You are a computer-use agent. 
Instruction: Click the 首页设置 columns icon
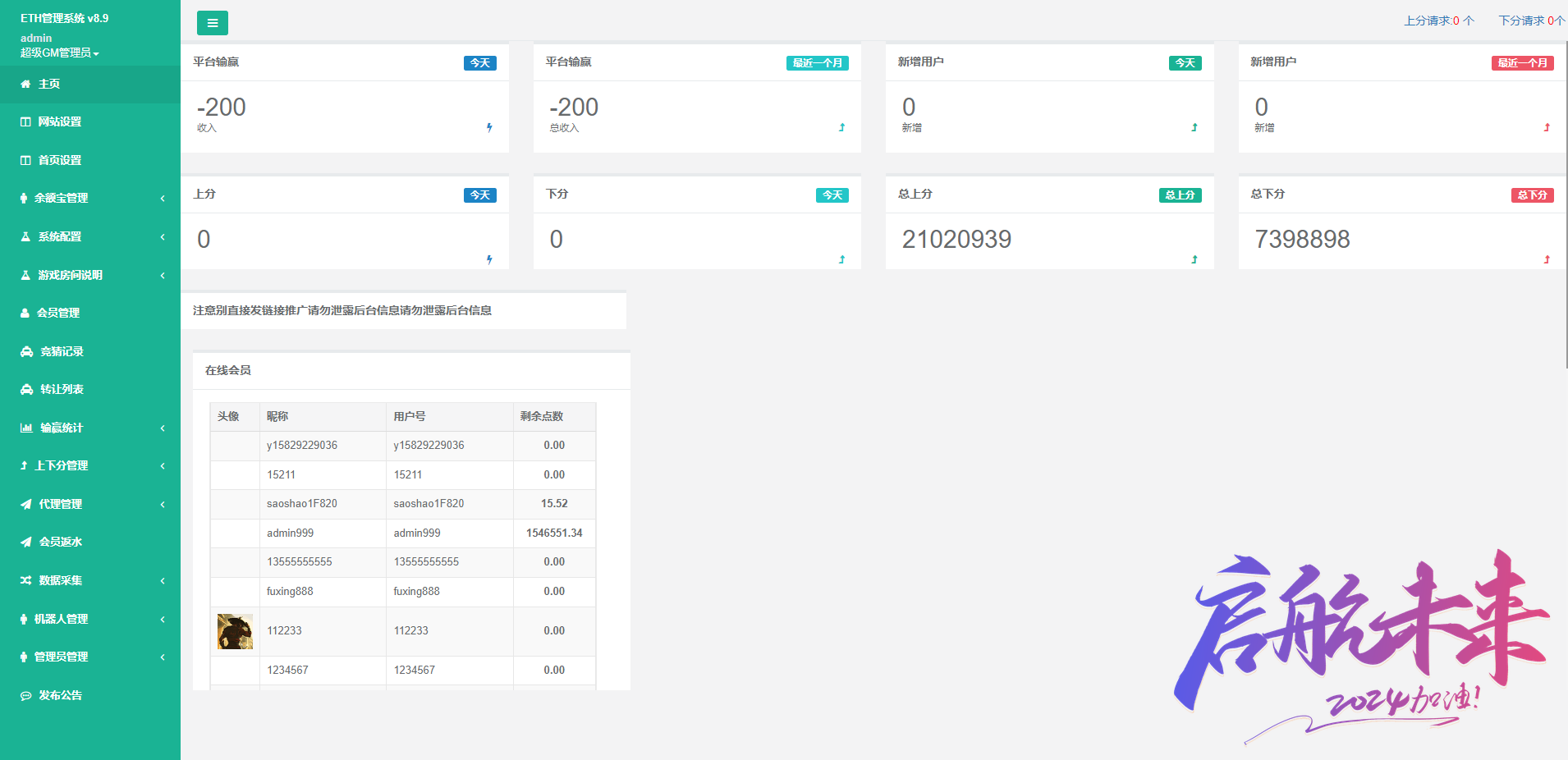25,160
